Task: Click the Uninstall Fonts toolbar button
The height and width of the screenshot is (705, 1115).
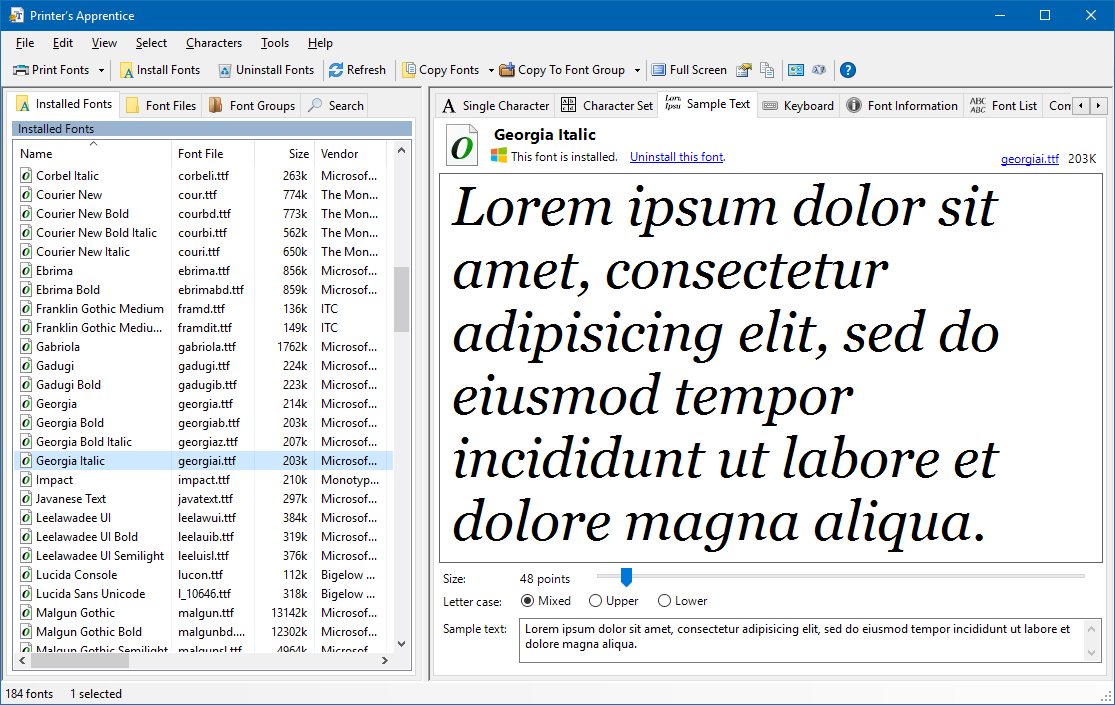Action: (266, 70)
